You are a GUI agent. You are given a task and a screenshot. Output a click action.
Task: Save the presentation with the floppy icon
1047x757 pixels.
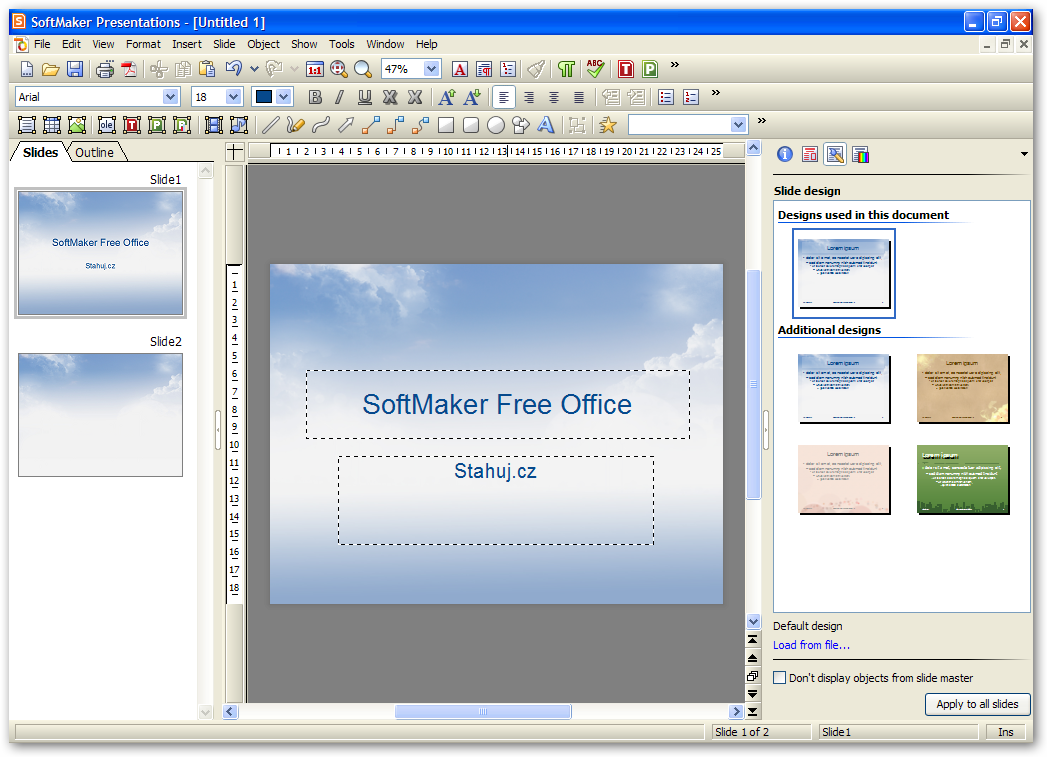pyautogui.click(x=75, y=69)
